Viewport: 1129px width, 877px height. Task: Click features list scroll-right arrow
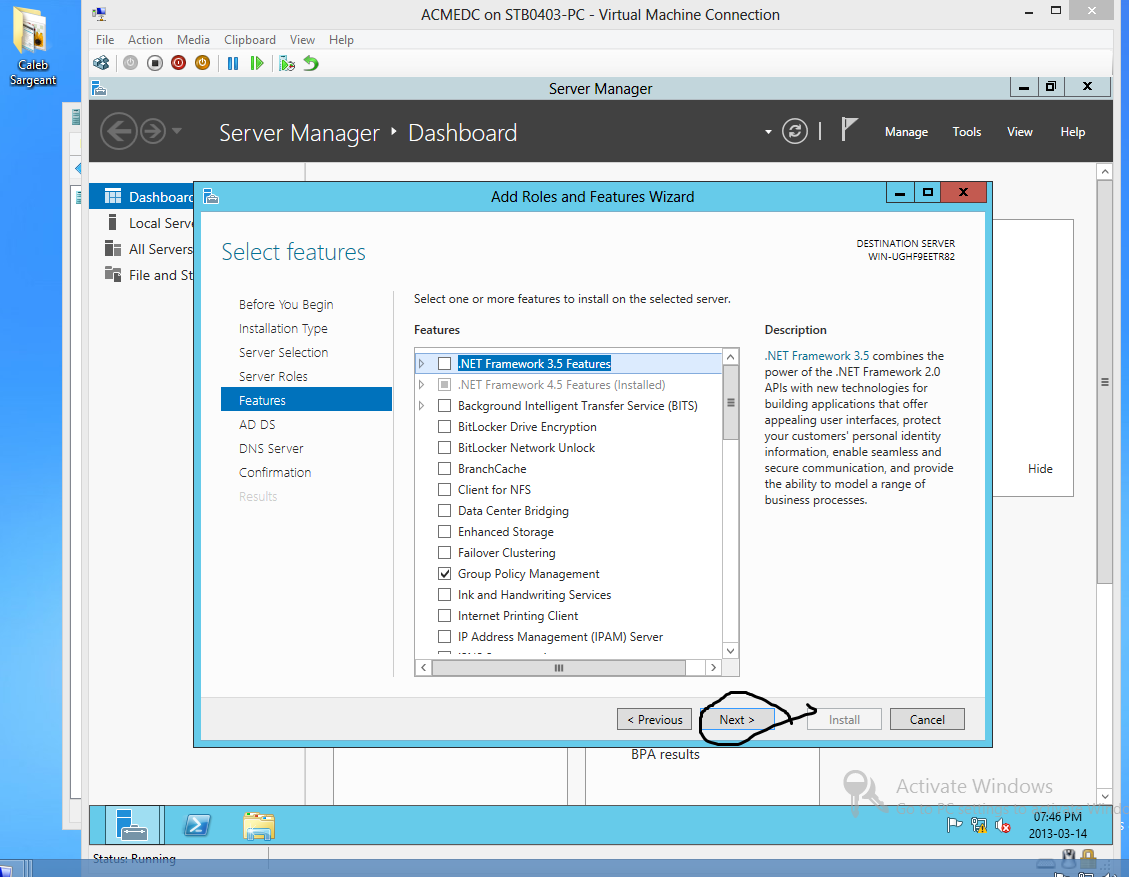714,667
